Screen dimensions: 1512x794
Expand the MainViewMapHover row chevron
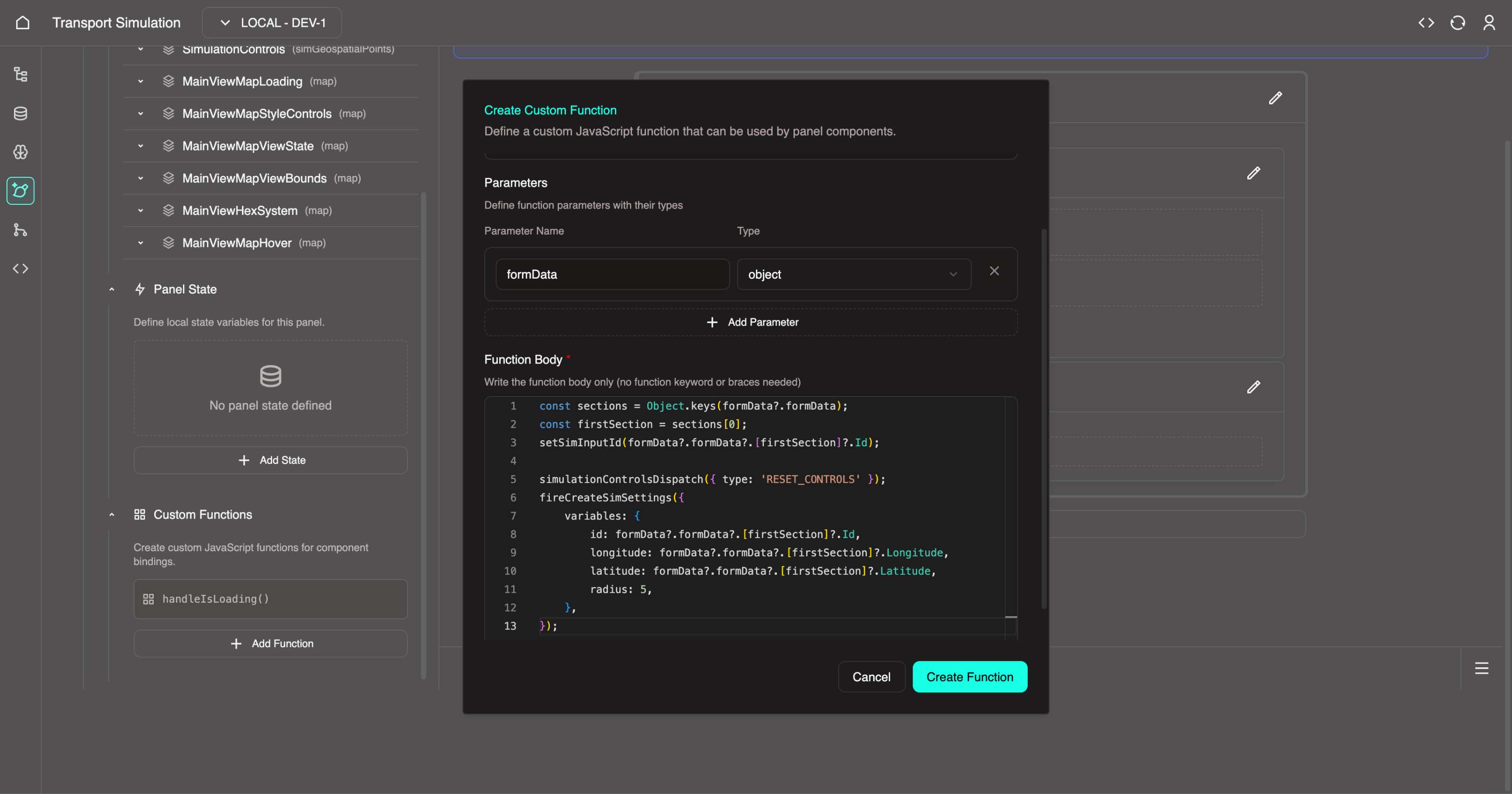[140, 242]
